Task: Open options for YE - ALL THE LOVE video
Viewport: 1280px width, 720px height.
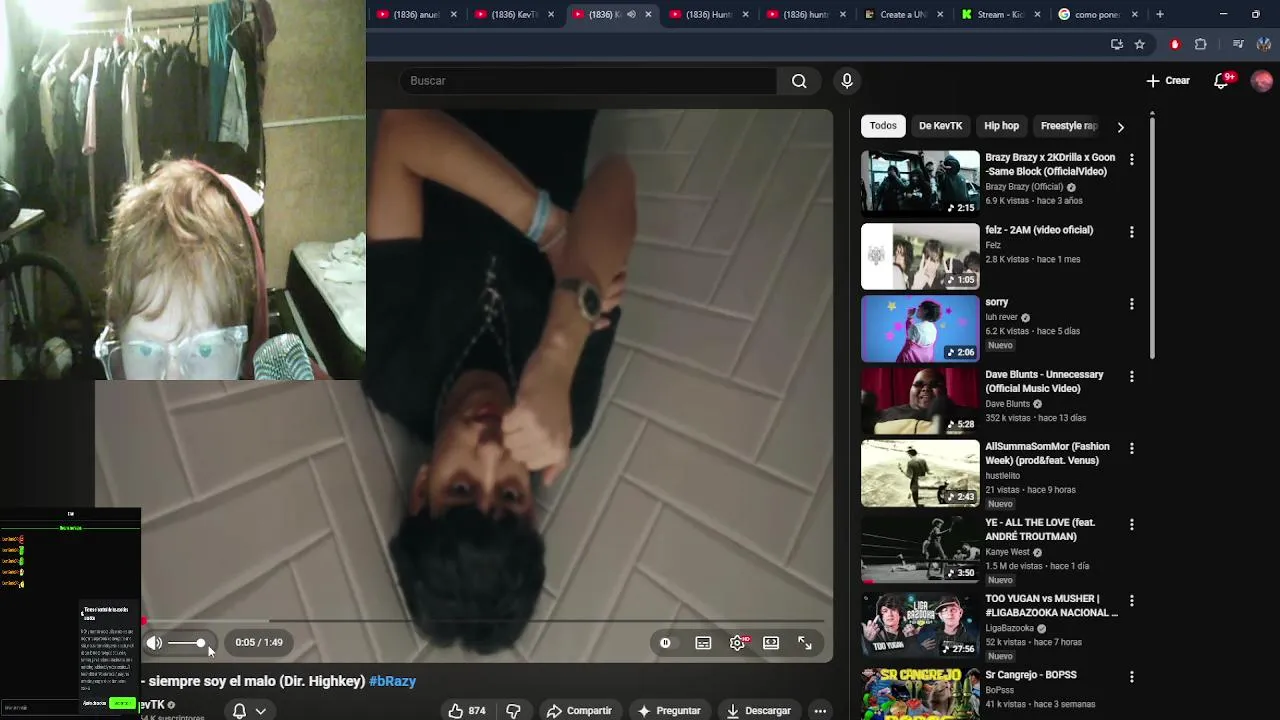Action: [1131, 525]
